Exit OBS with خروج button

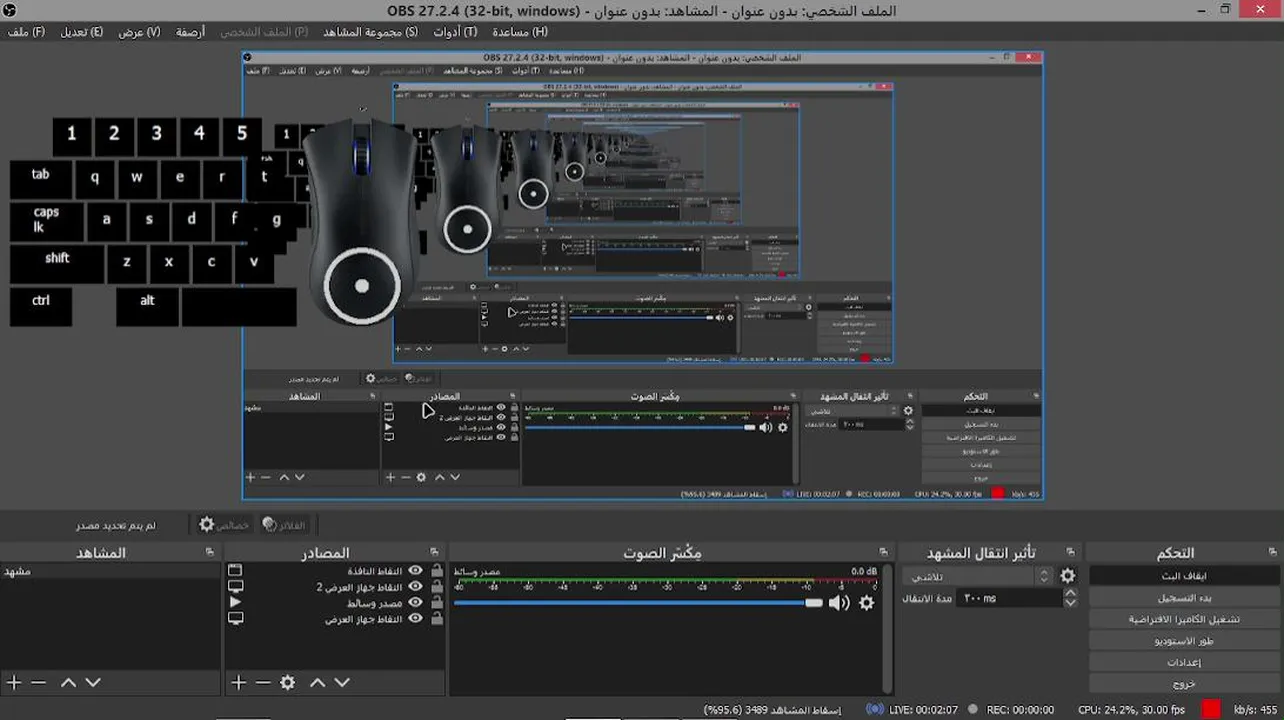(x=1184, y=684)
